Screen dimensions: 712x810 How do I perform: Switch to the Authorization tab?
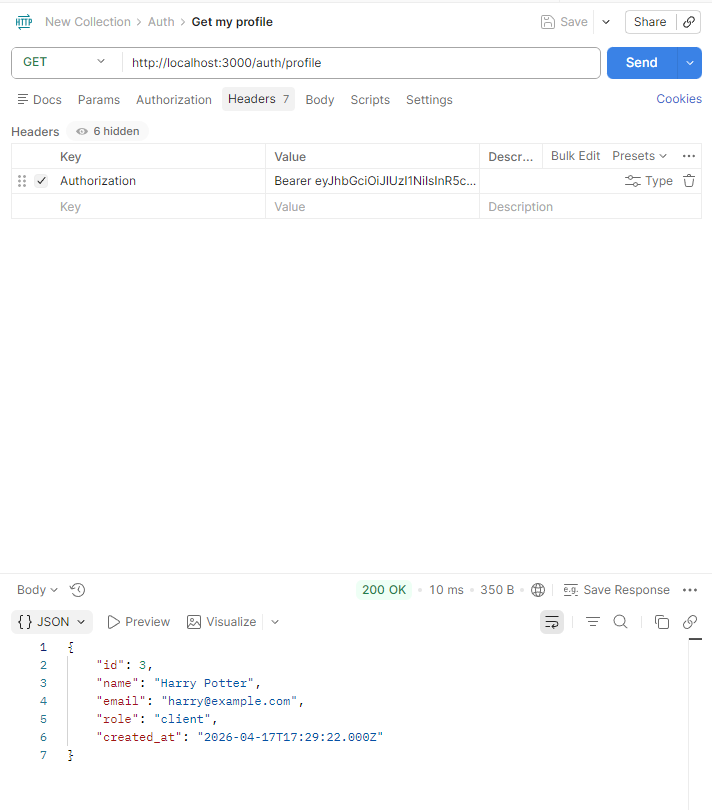(x=174, y=100)
